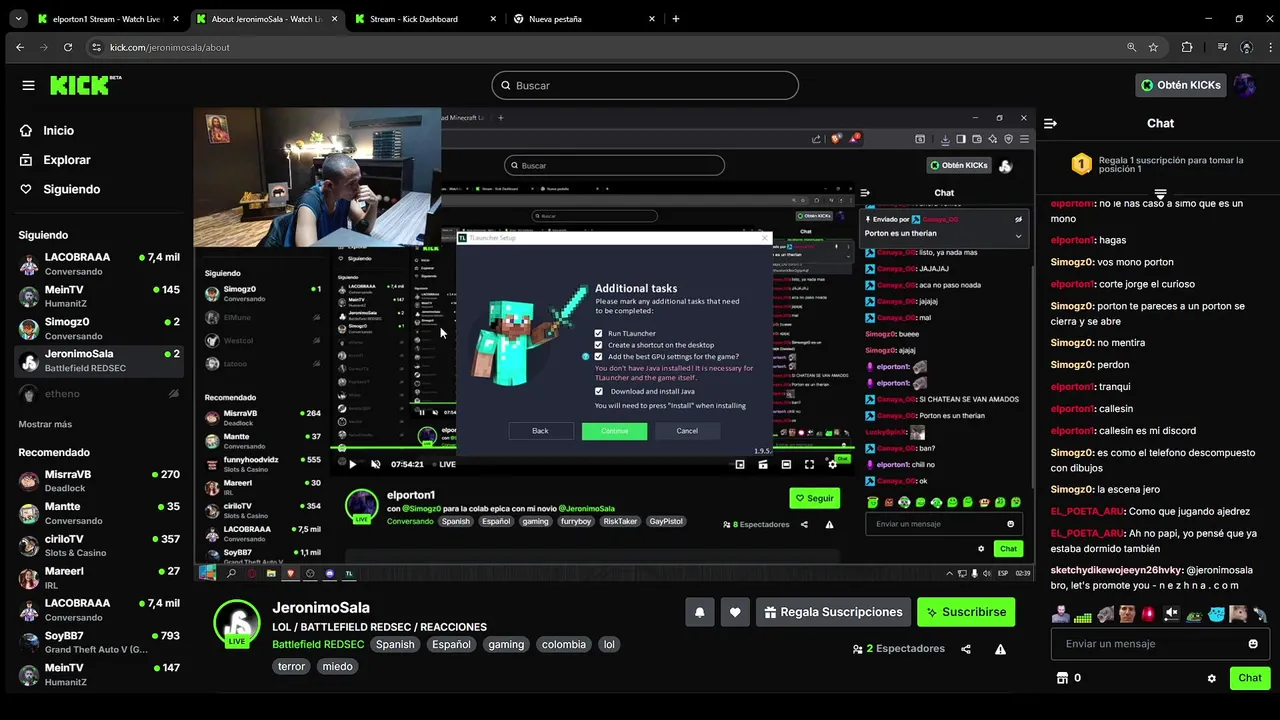
Task: Report JeronimoSala's stream with warning icon
Action: tap(1000, 649)
